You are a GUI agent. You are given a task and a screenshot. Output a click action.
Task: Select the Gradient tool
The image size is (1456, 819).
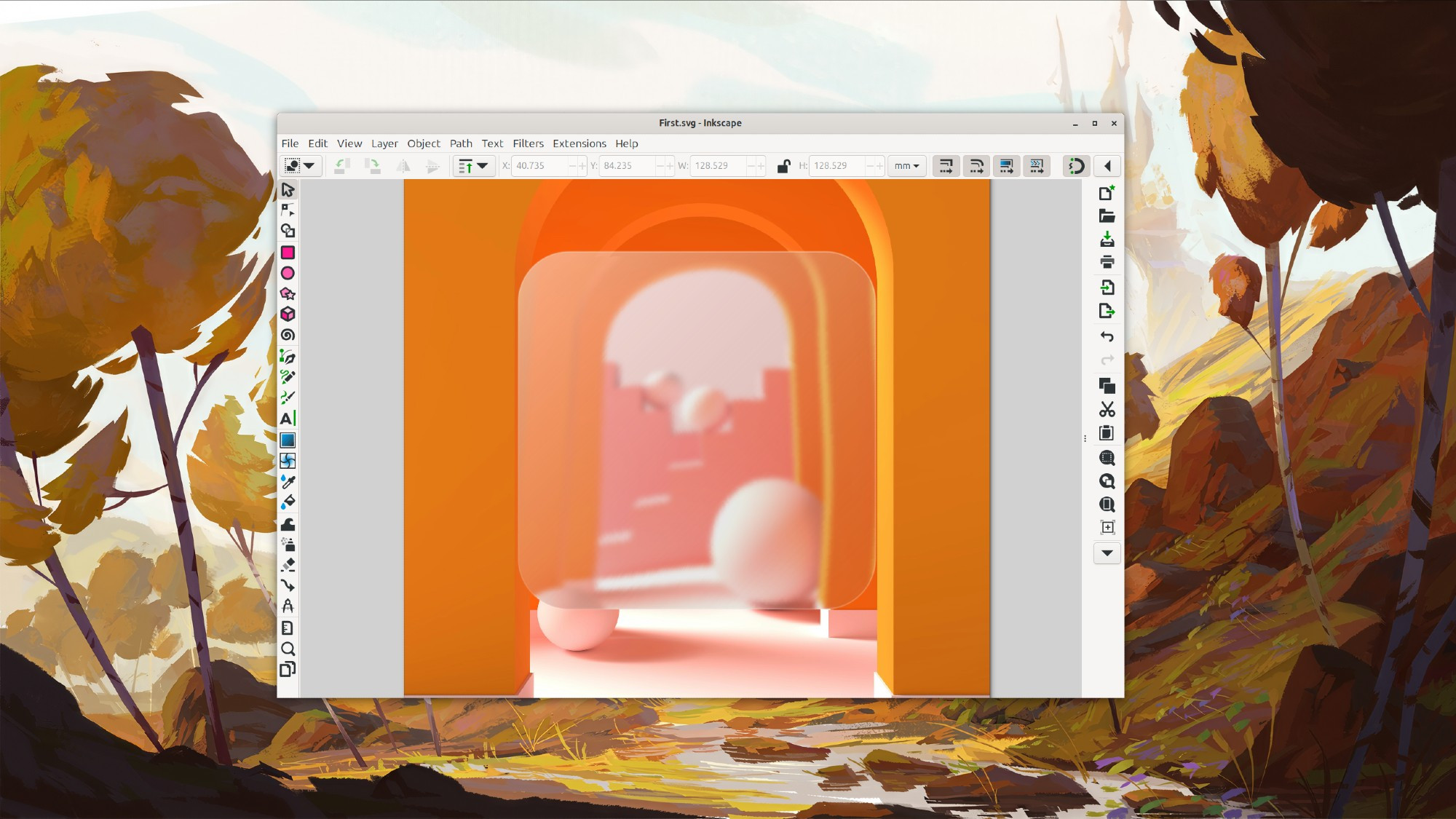[288, 440]
